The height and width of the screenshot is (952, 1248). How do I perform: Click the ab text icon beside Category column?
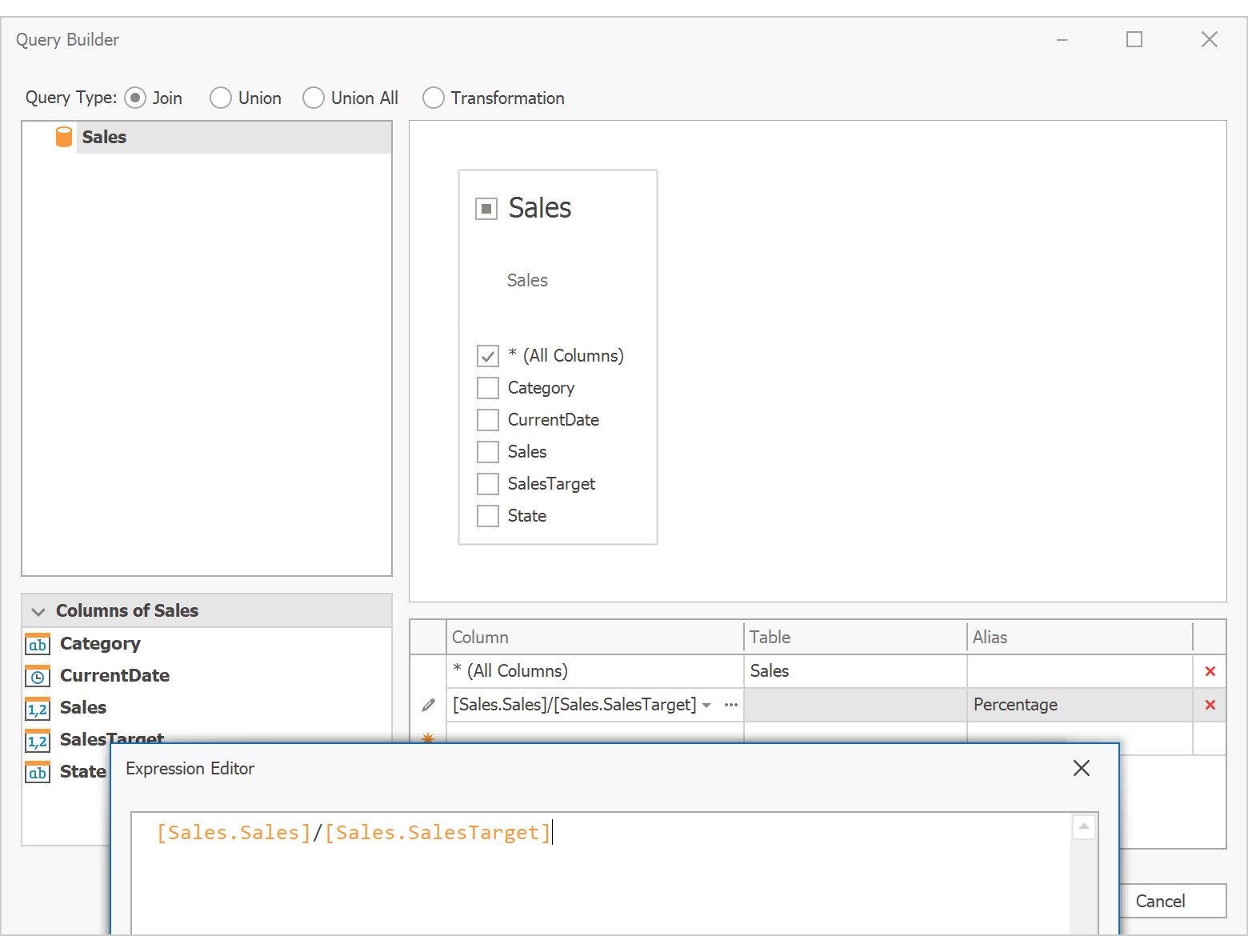pyautogui.click(x=37, y=643)
